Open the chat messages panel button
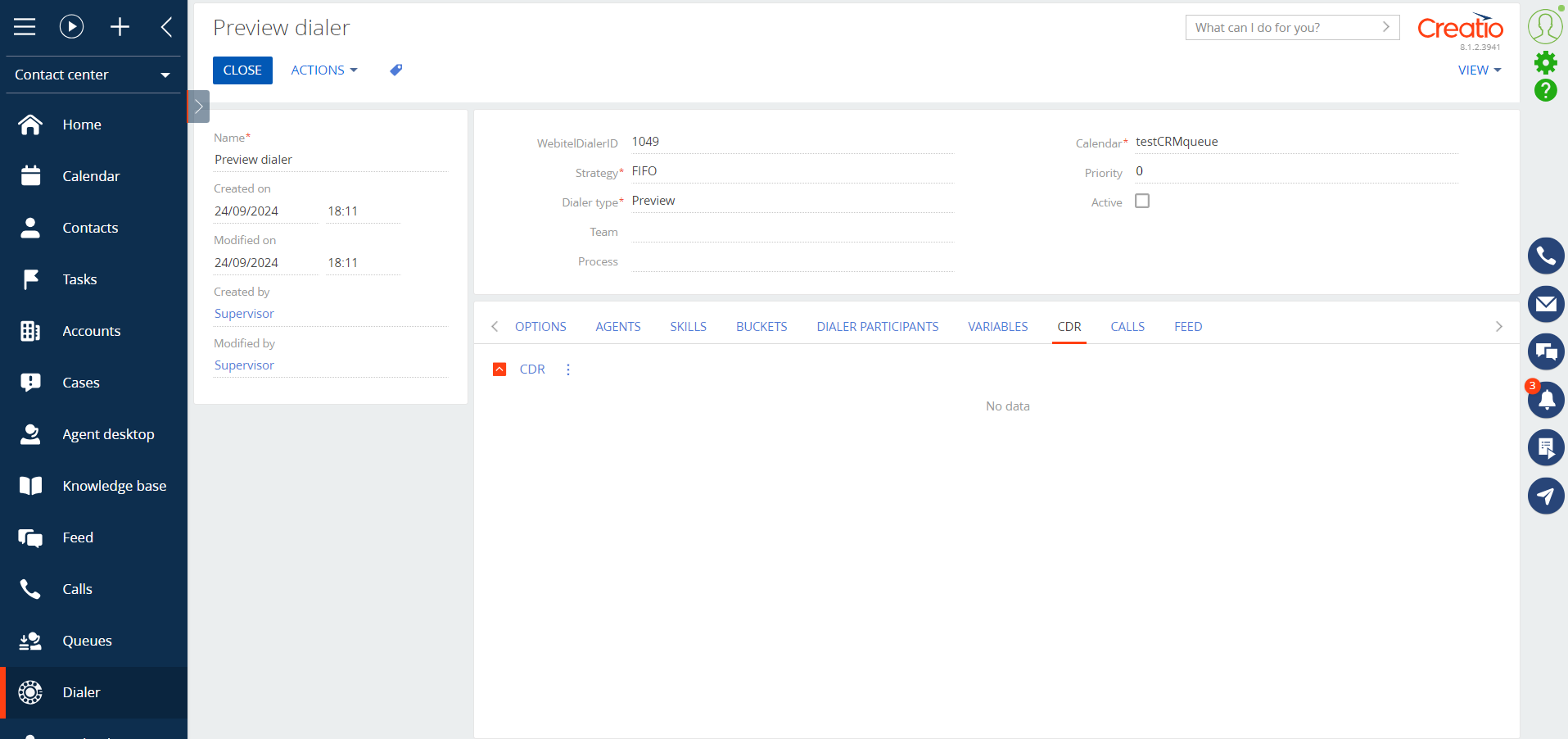The image size is (1568, 739). point(1546,351)
